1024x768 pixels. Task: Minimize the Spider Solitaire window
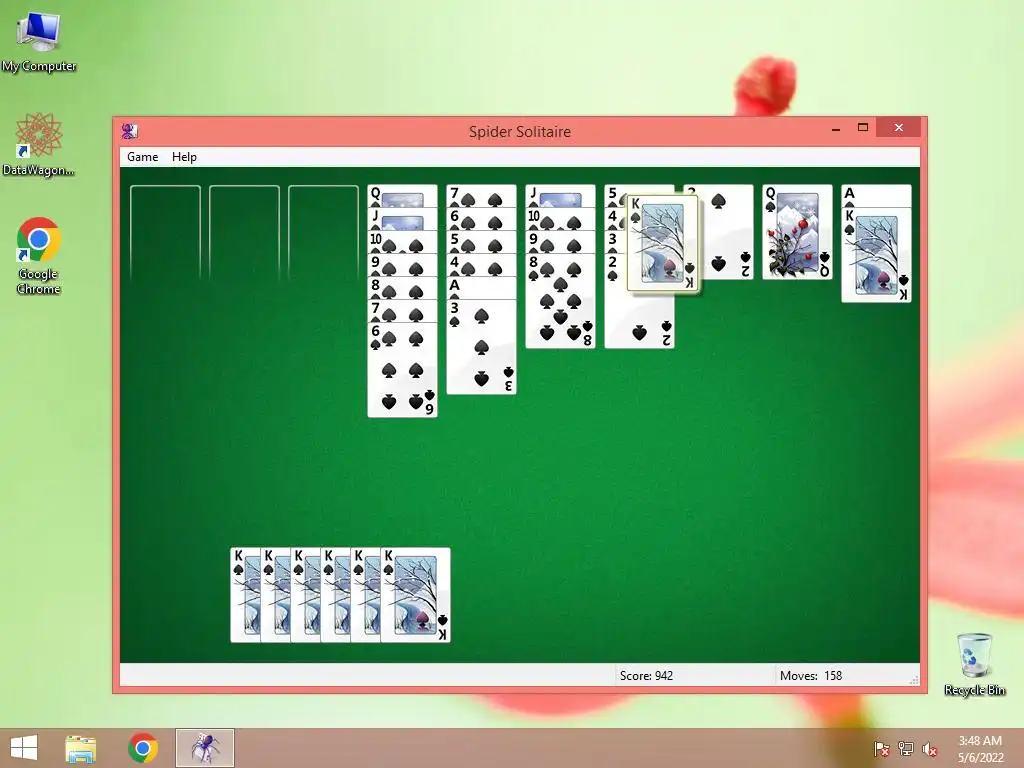tap(836, 128)
